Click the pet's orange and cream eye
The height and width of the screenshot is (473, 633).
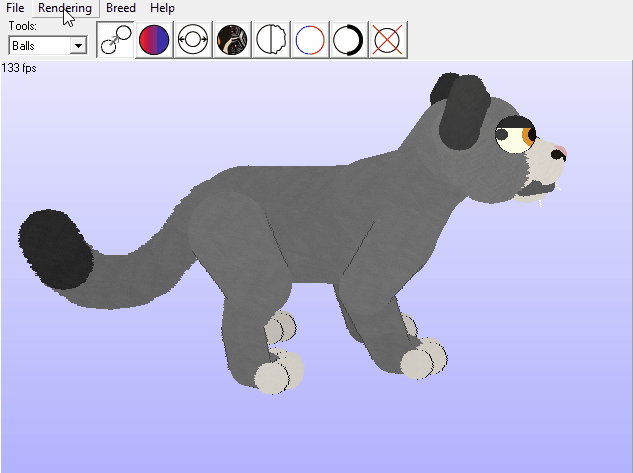517,135
